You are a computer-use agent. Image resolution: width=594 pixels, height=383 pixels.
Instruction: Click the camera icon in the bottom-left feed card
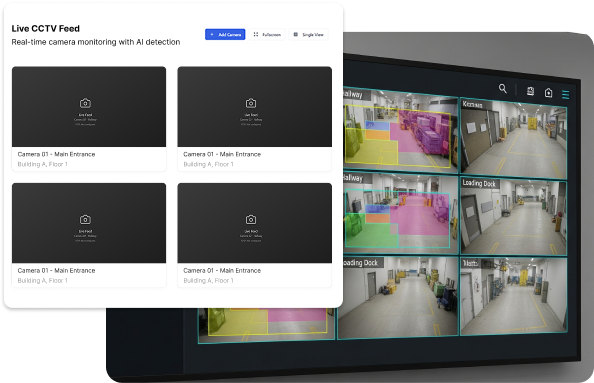tap(85, 219)
